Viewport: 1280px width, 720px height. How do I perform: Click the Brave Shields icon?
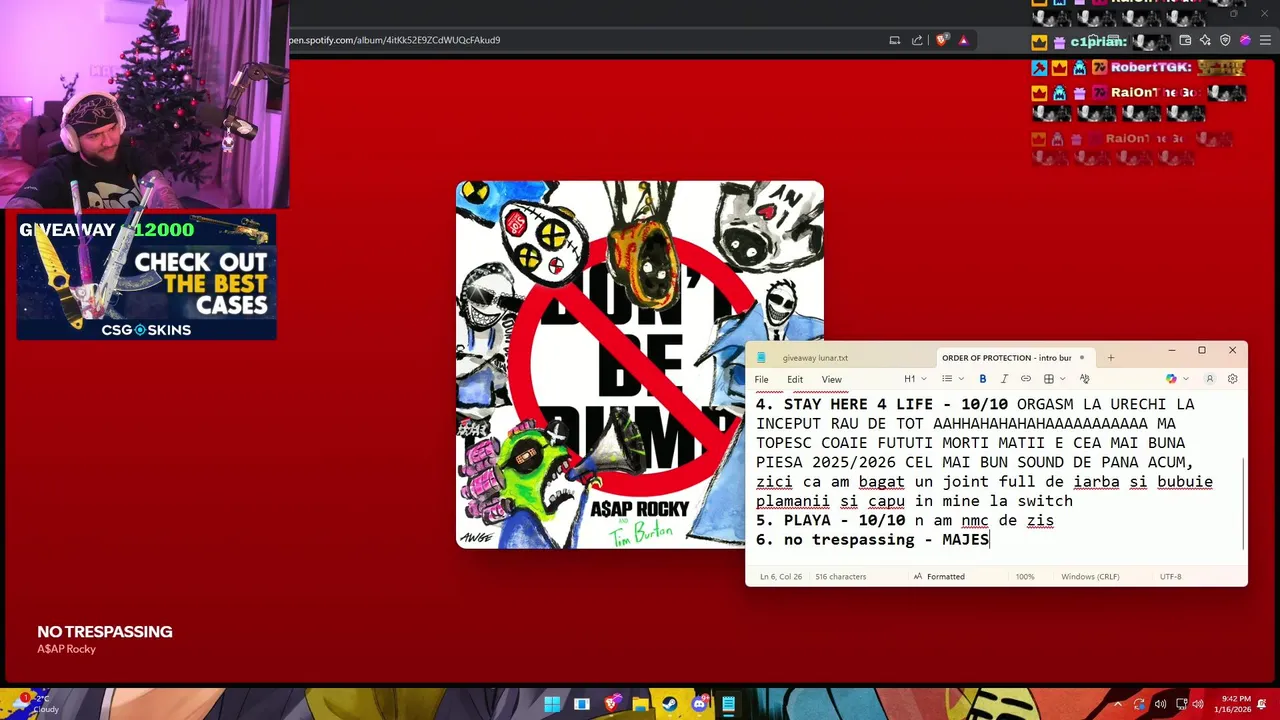[942, 40]
